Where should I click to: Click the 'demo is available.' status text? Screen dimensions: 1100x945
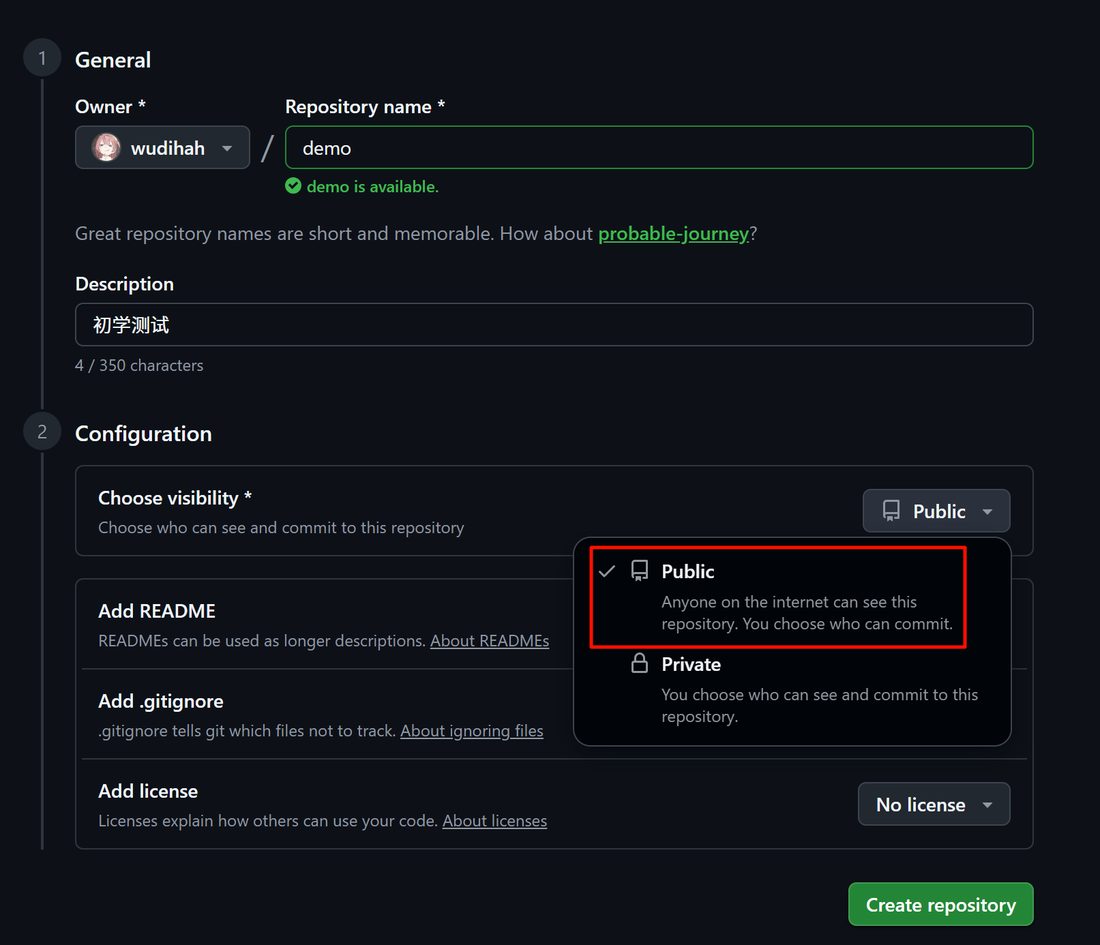click(x=373, y=187)
